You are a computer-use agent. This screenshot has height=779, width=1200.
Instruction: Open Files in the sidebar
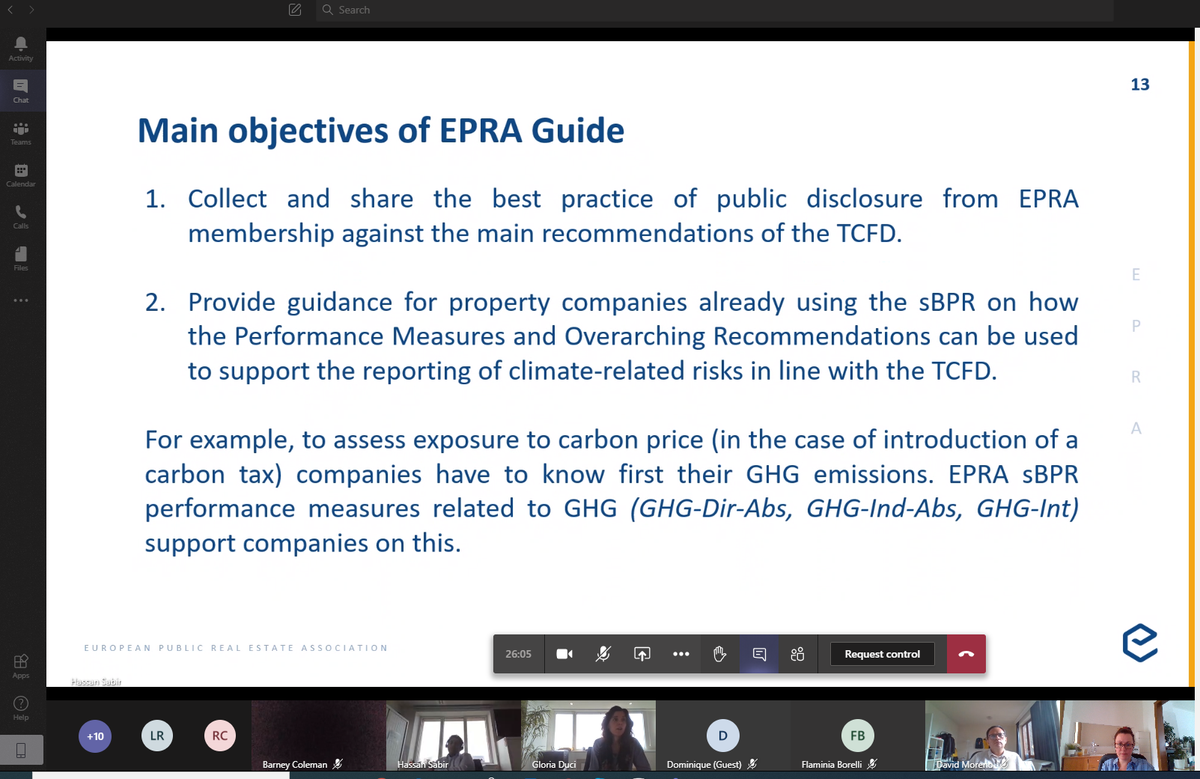(20, 259)
